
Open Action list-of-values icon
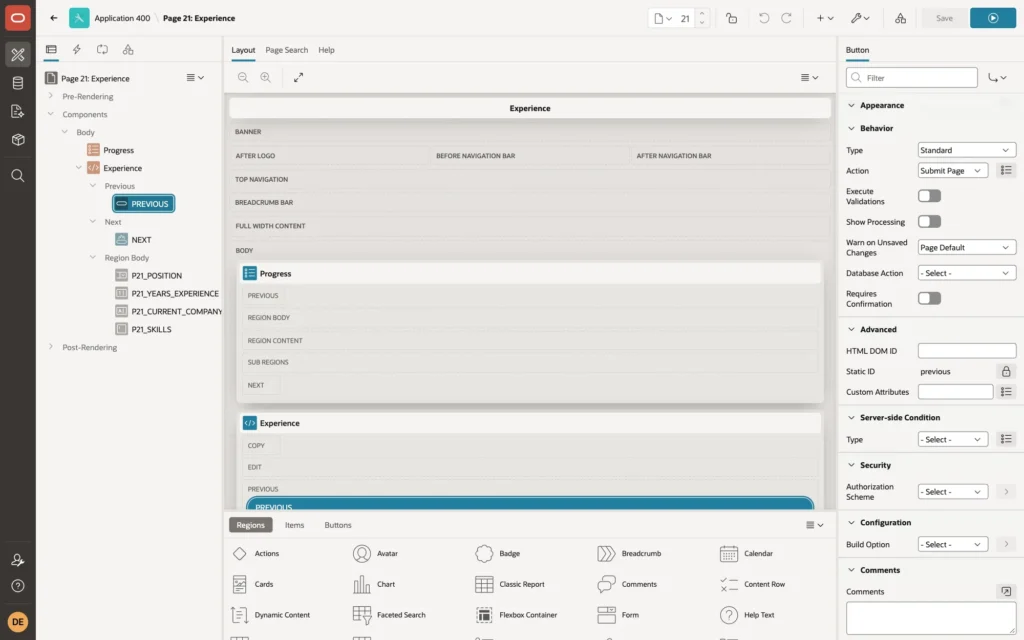tap(1006, 170)
